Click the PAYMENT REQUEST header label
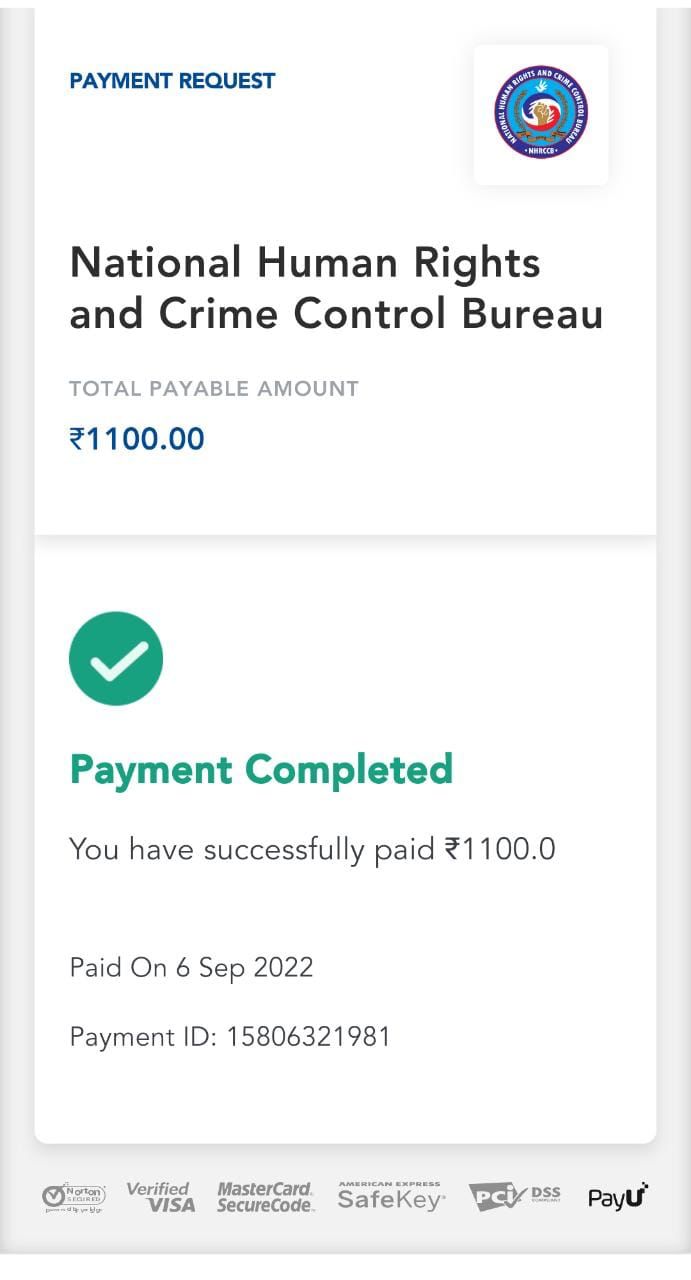The height and width of the screenshot is (1280, 691). coord(172,82)
